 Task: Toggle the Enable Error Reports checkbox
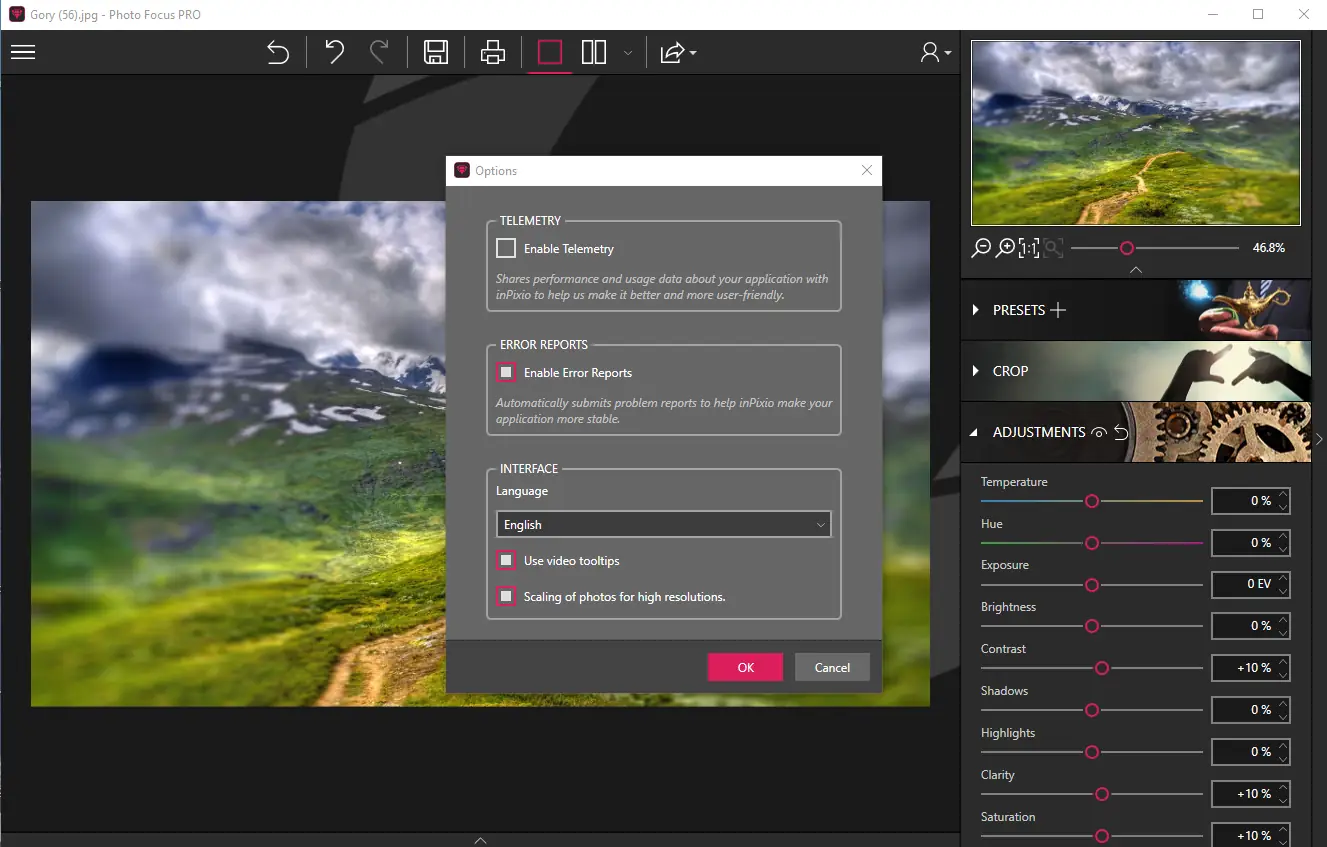506,372
